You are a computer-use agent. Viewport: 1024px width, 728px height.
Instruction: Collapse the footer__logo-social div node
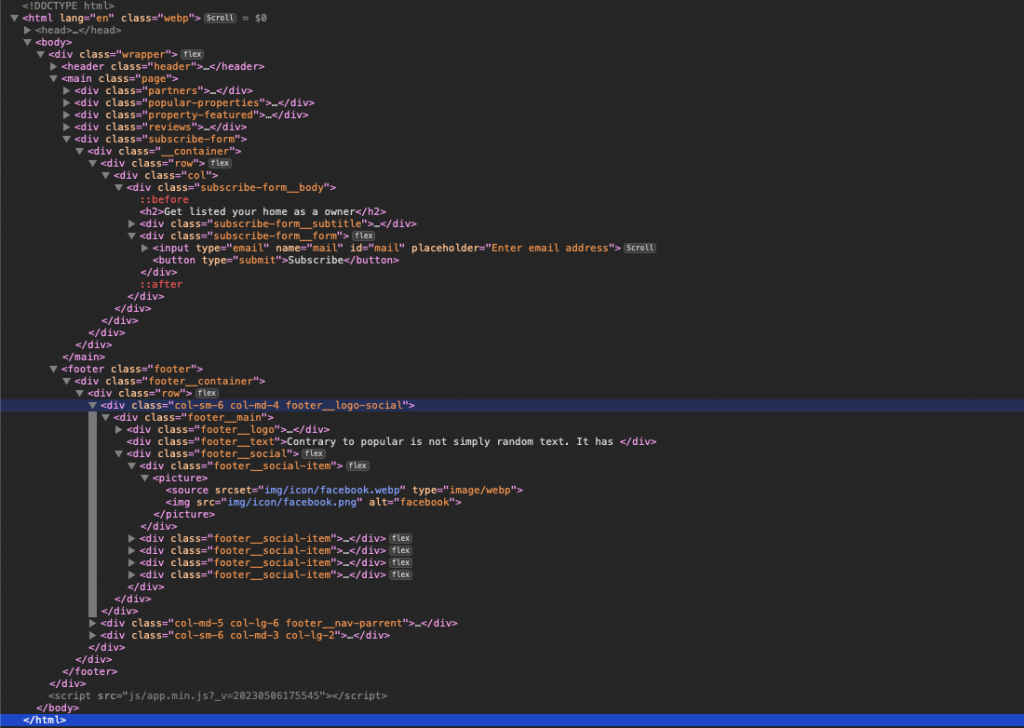93,405
